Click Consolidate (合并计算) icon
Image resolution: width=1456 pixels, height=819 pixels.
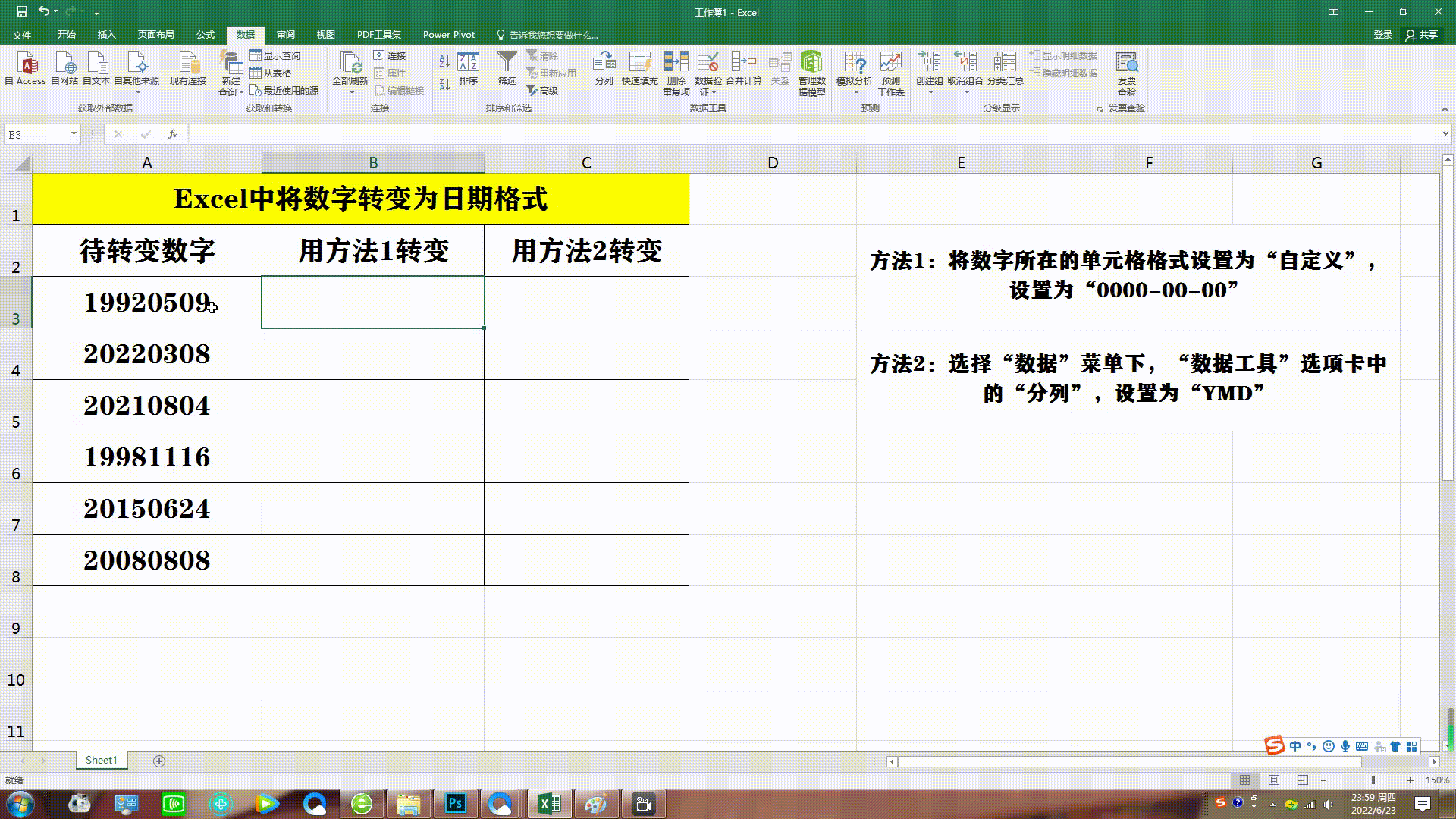tap(744, 68)
